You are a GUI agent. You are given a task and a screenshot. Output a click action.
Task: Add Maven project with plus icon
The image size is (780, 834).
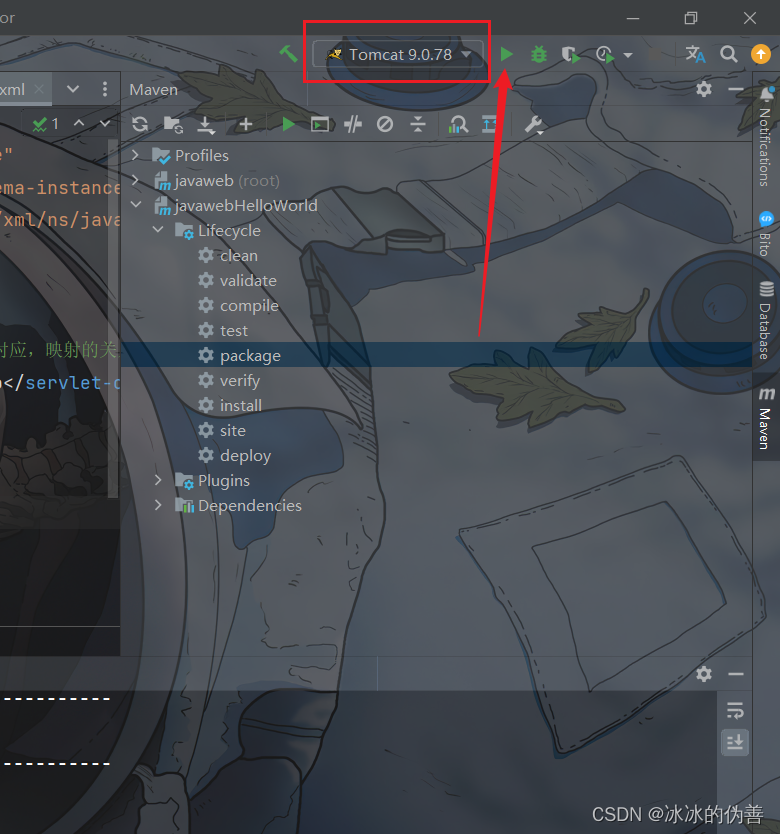click(x=245, y=124)
